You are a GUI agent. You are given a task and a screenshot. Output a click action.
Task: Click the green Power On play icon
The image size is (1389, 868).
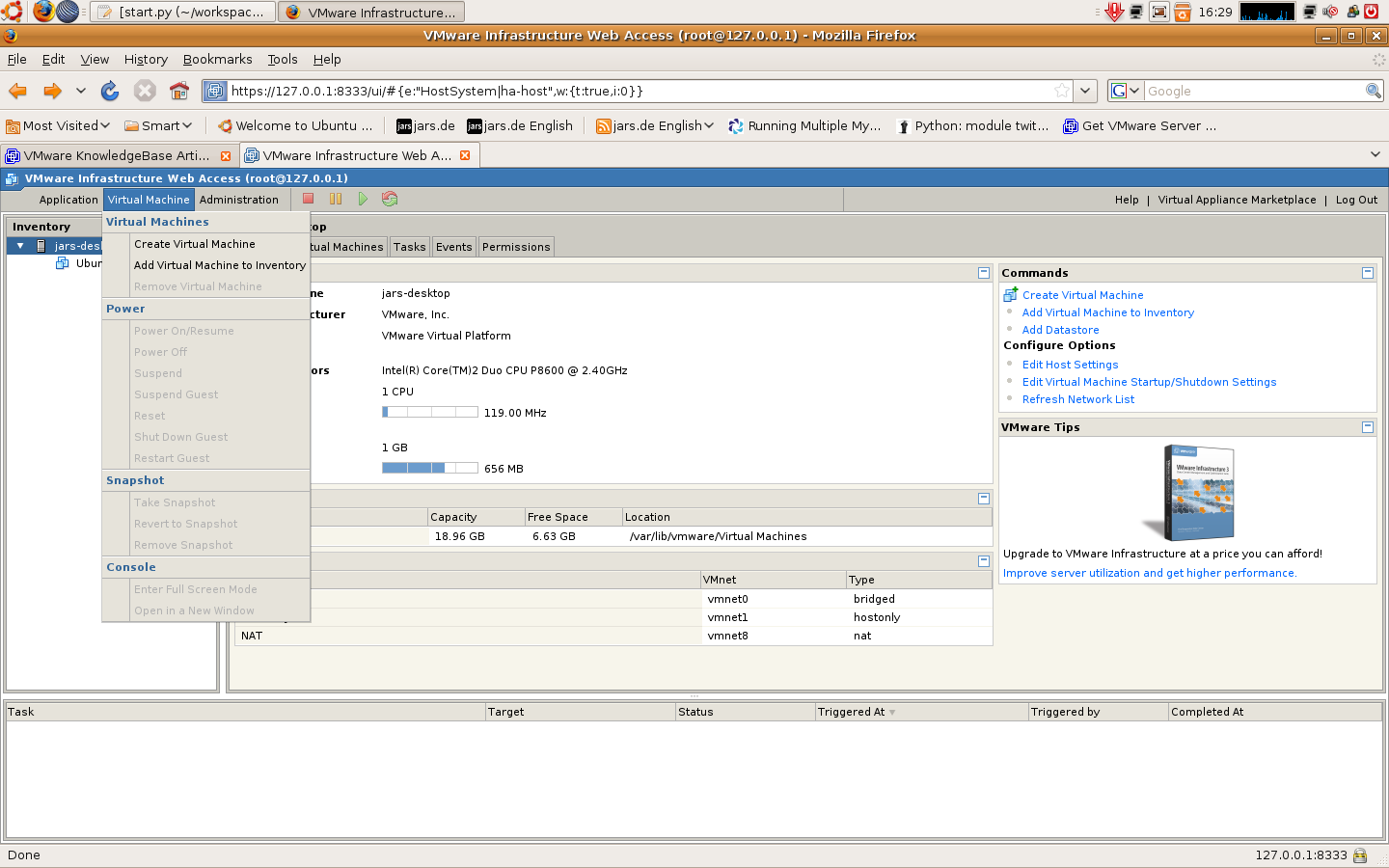(363, 199)
